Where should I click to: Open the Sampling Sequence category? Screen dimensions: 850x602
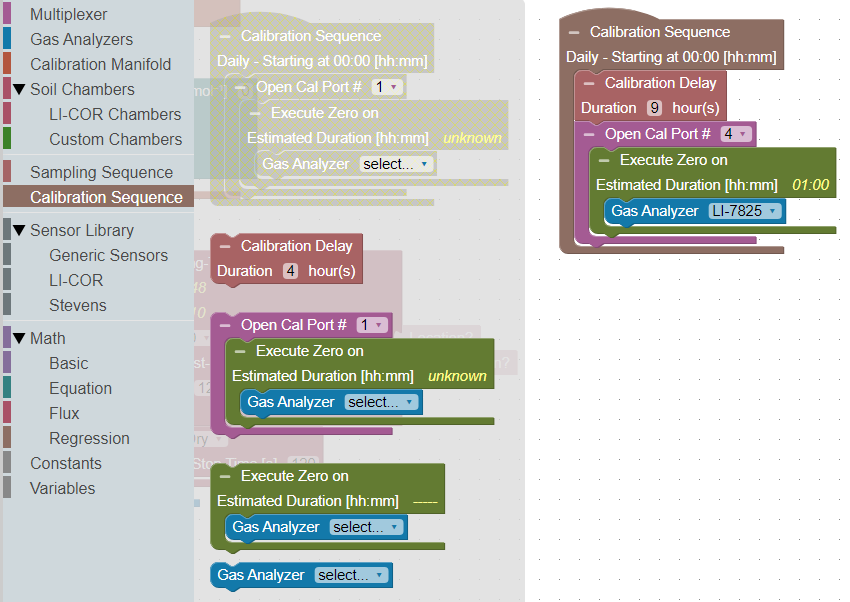101,173
